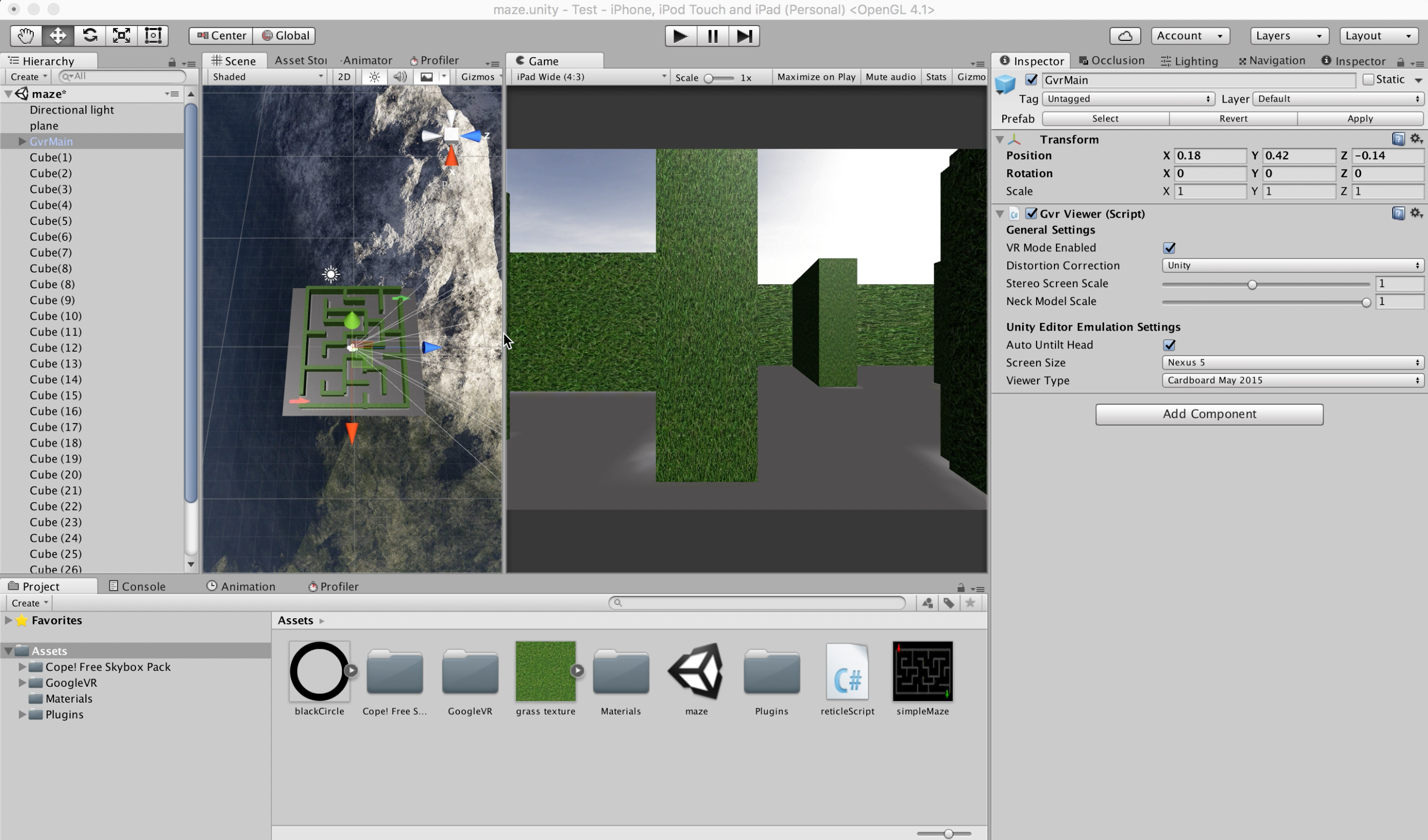Click the Play button to run game
1428x840 pixels.
tap(679, 36)
